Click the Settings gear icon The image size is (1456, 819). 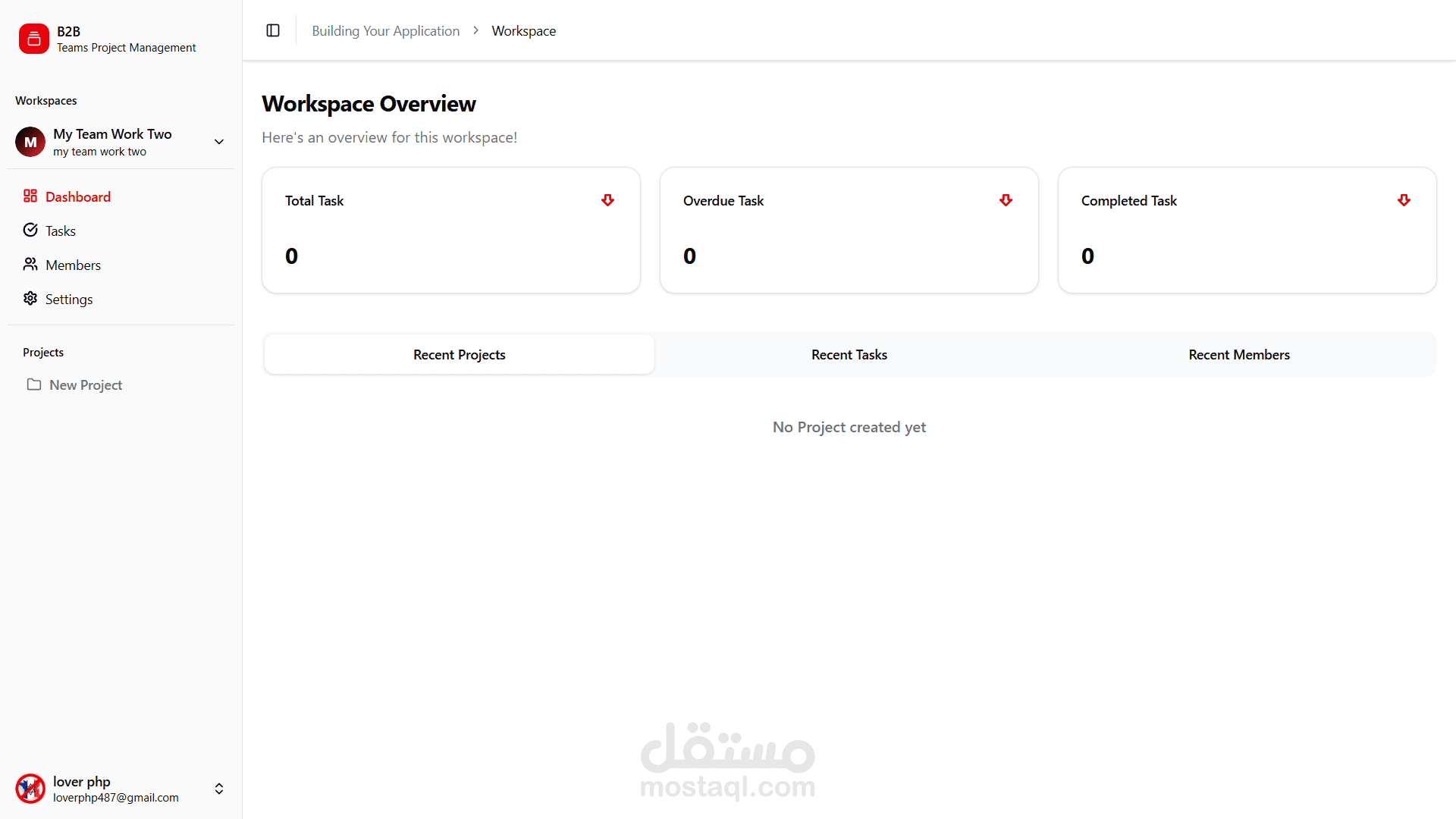coord(30,298)
